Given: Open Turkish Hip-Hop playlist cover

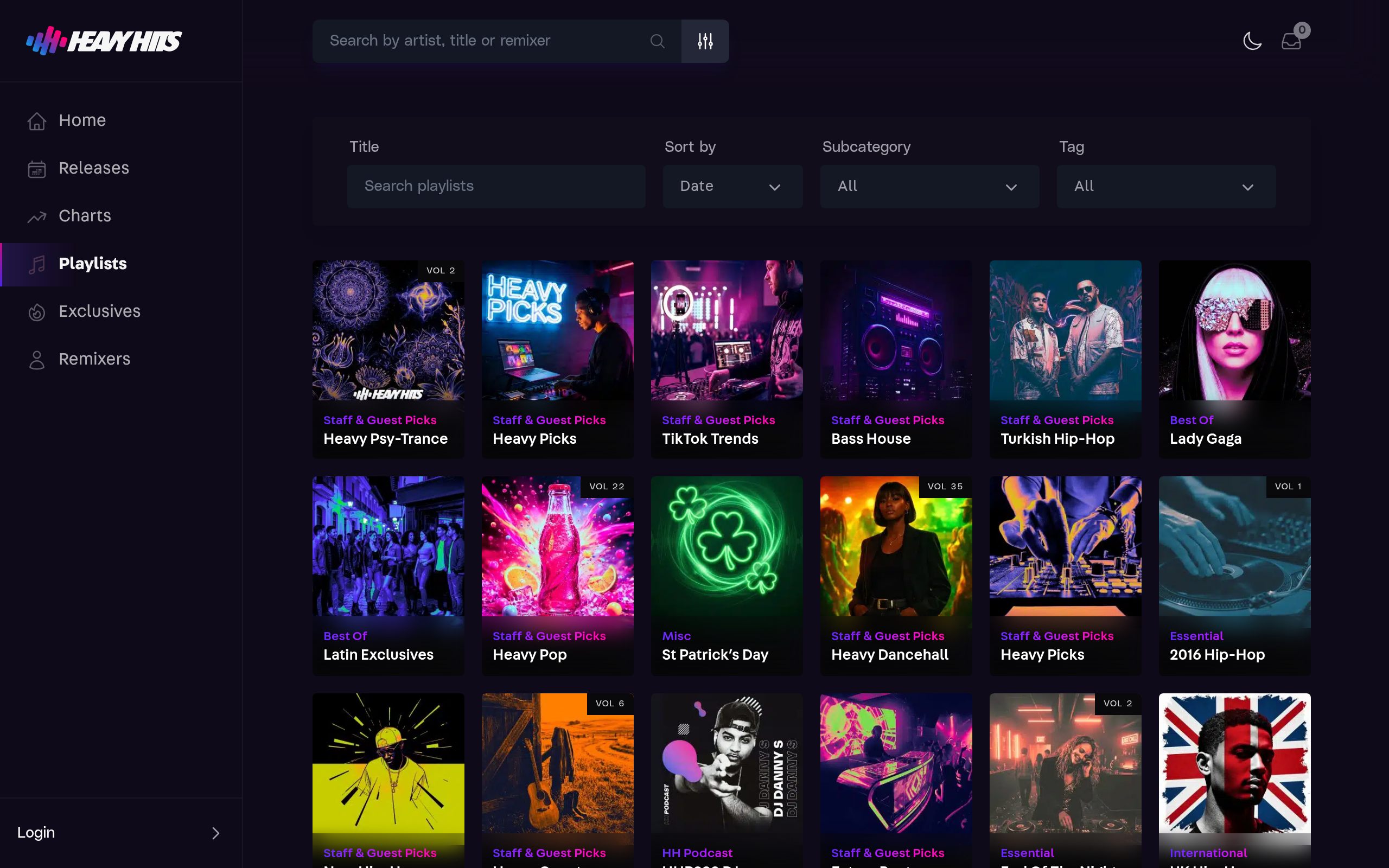Looking at the screenshot, I should pos(1065,331).
